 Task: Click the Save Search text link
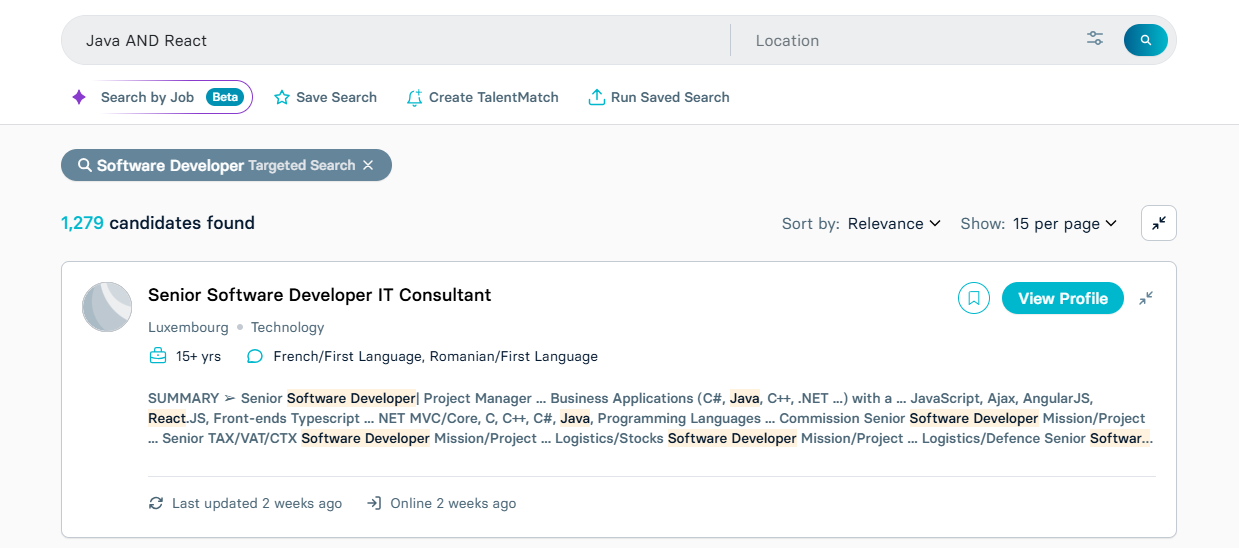[336, 98]
